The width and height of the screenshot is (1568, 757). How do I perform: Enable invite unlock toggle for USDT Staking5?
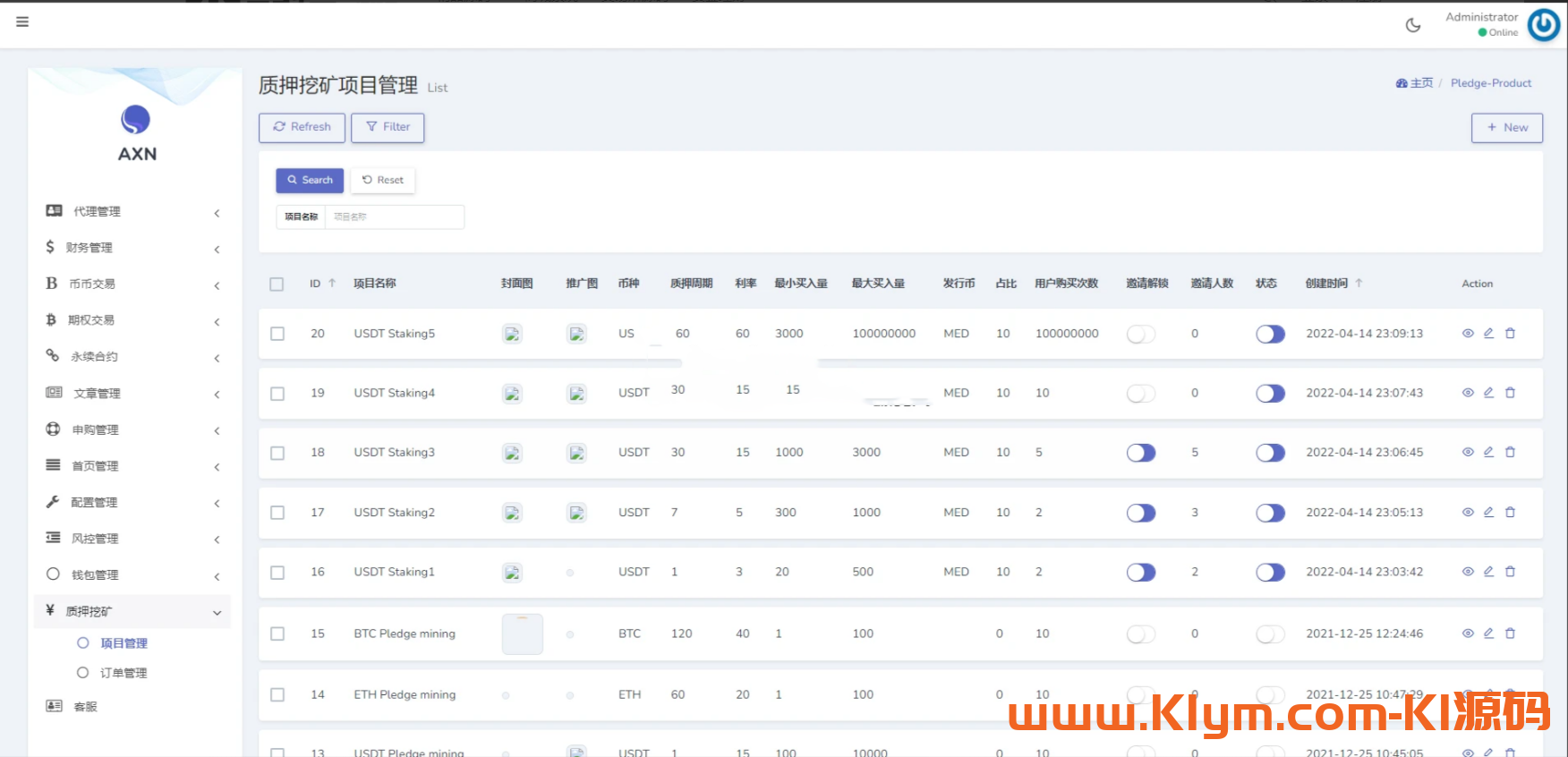(1141, 334)
